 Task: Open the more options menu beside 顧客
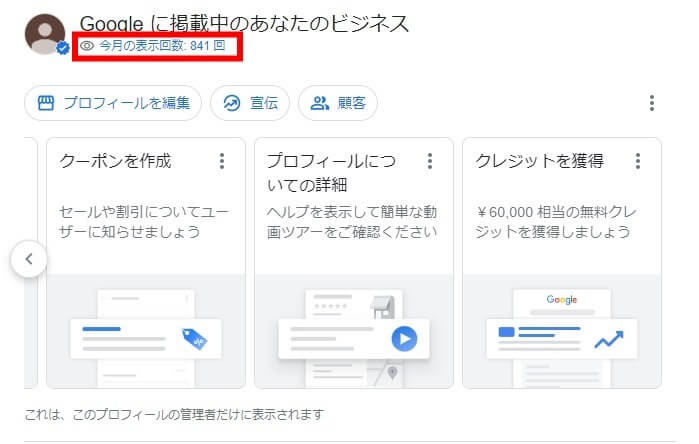(x=652, y=103)
